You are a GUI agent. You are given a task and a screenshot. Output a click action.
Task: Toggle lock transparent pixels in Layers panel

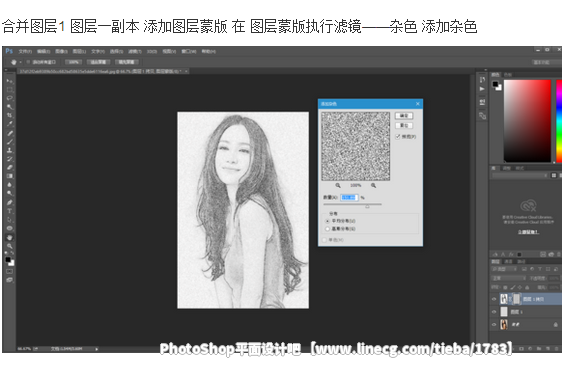pyautogui.click(x=505, y=287)
